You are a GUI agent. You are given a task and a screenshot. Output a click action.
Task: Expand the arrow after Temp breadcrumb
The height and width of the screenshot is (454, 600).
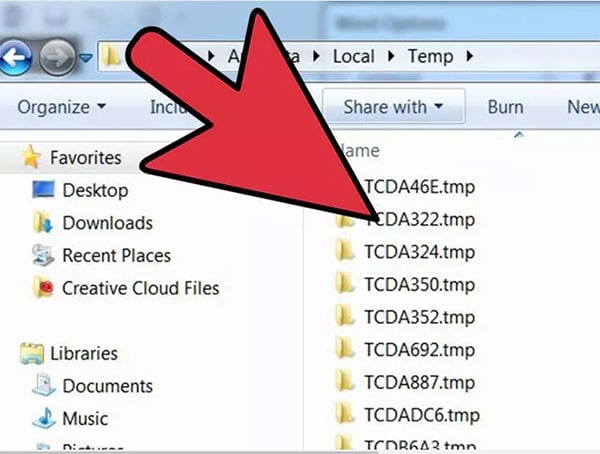coord(470,57)
